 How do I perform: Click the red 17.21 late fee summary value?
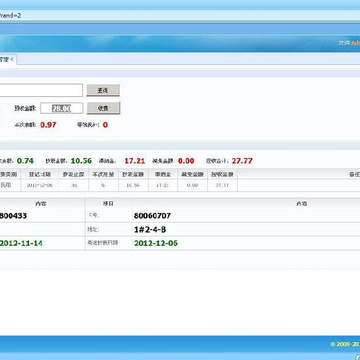coord(135,161)
